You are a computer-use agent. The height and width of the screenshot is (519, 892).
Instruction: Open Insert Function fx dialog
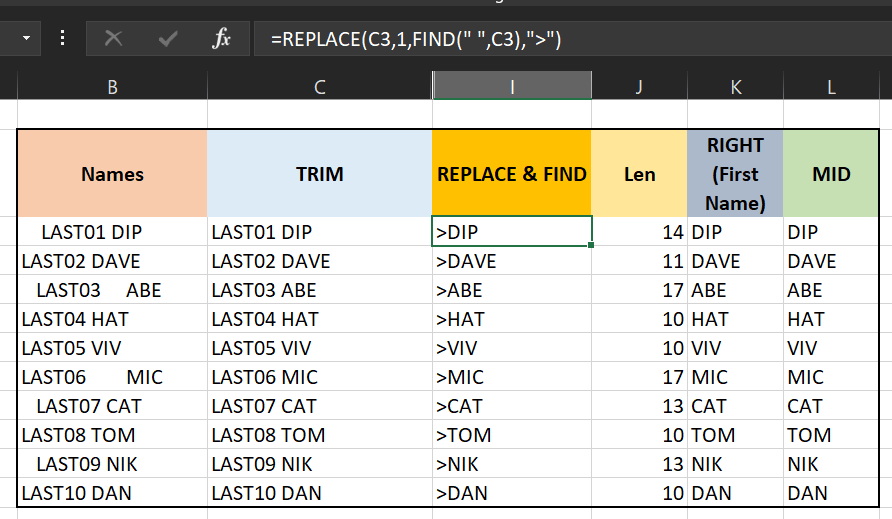click(x=222, y=39)
